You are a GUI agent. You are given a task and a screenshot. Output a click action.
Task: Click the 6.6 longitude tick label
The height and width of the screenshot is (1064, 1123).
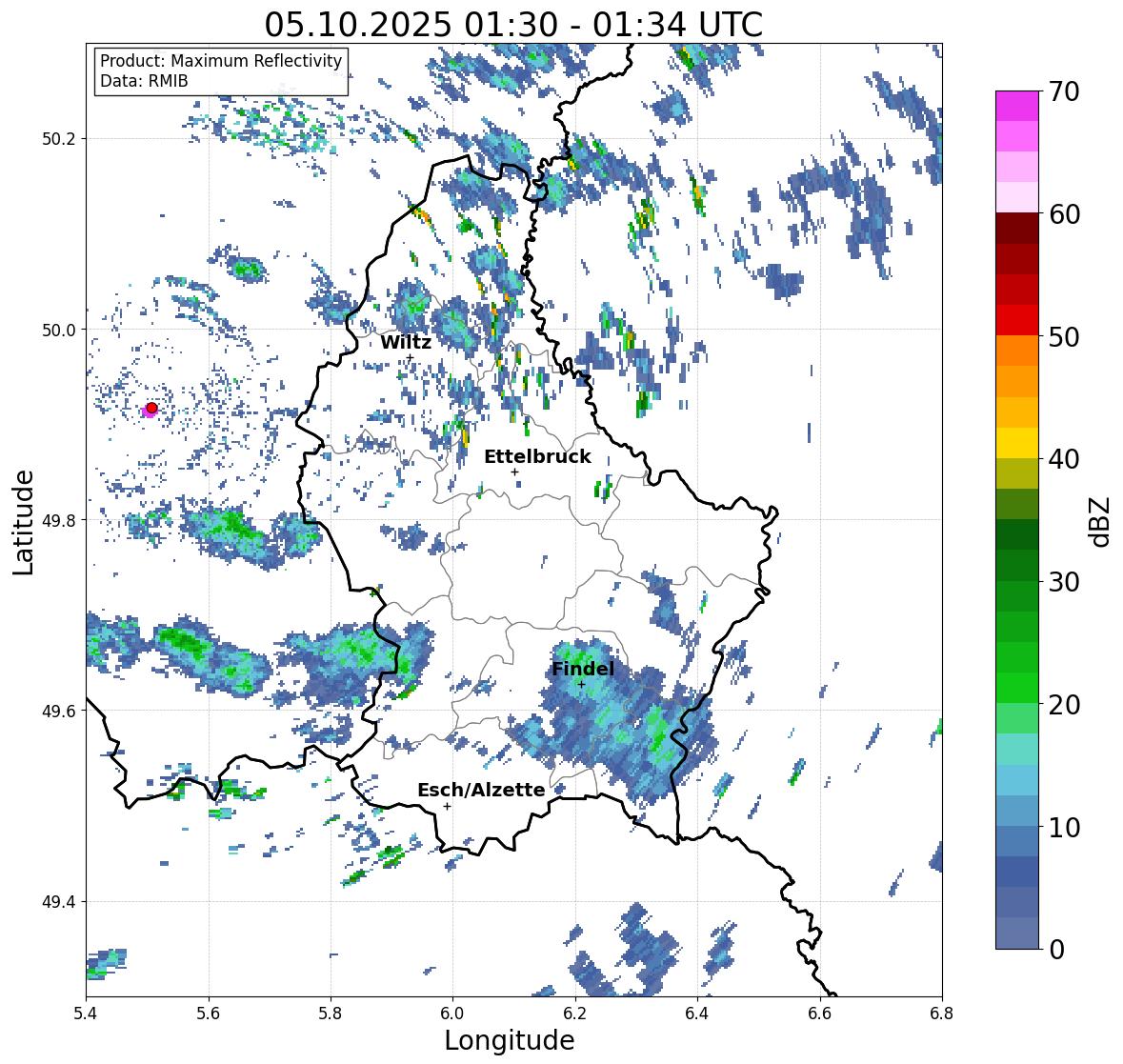820,1014
